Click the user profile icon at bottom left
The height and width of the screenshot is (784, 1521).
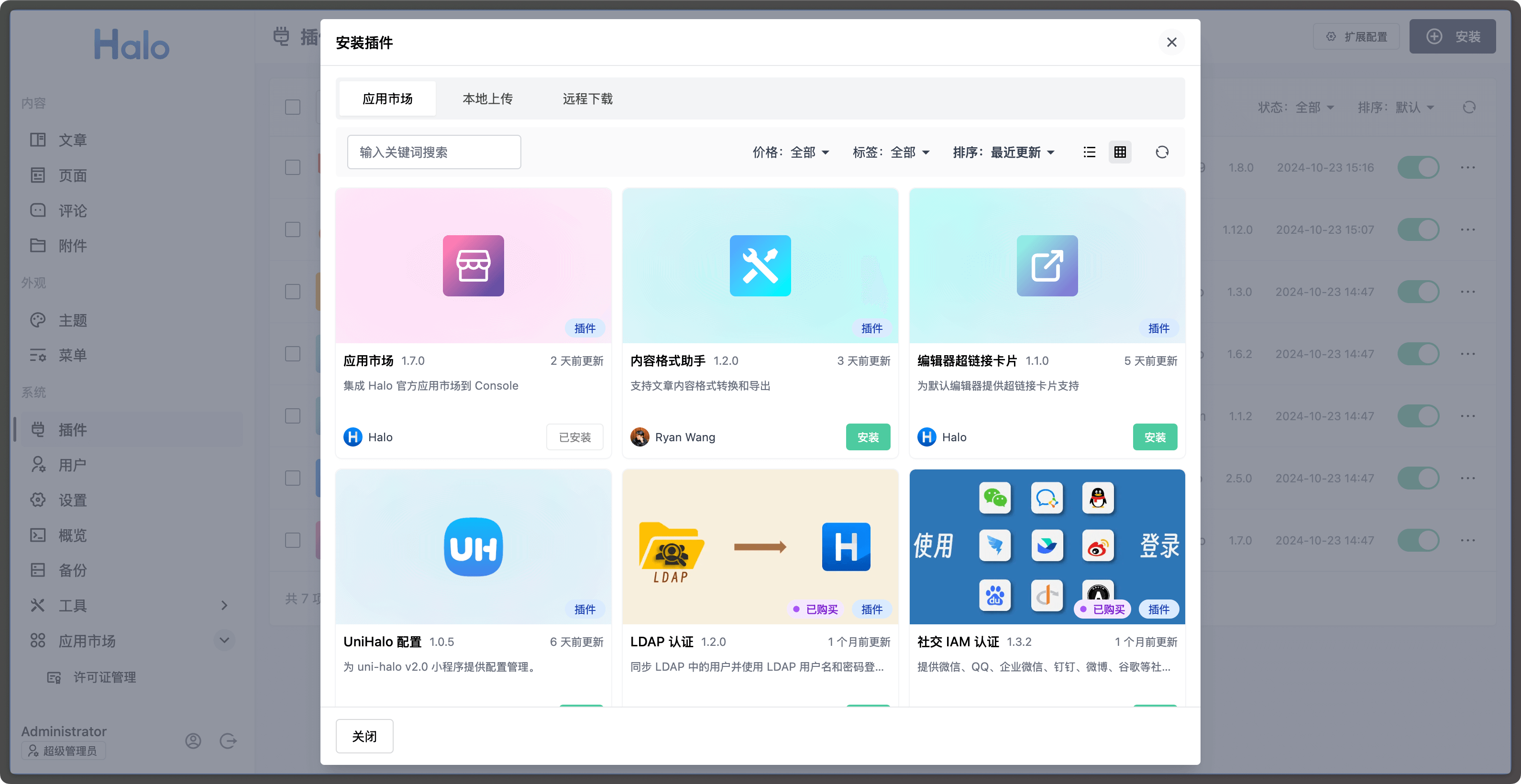pos(193,741)
